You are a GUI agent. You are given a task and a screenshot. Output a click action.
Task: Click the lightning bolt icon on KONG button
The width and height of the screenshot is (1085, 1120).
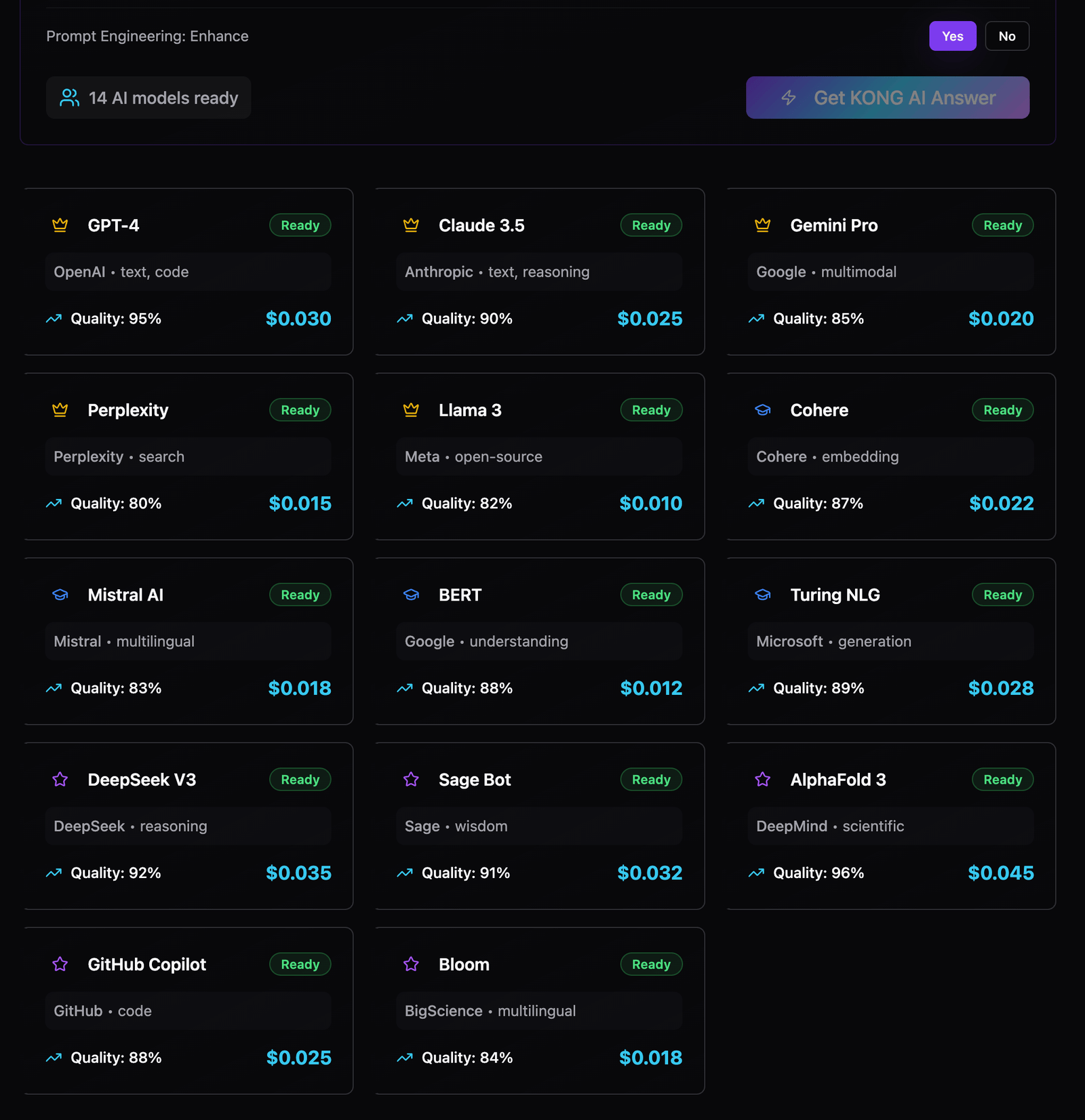click(x=788, y=98)
